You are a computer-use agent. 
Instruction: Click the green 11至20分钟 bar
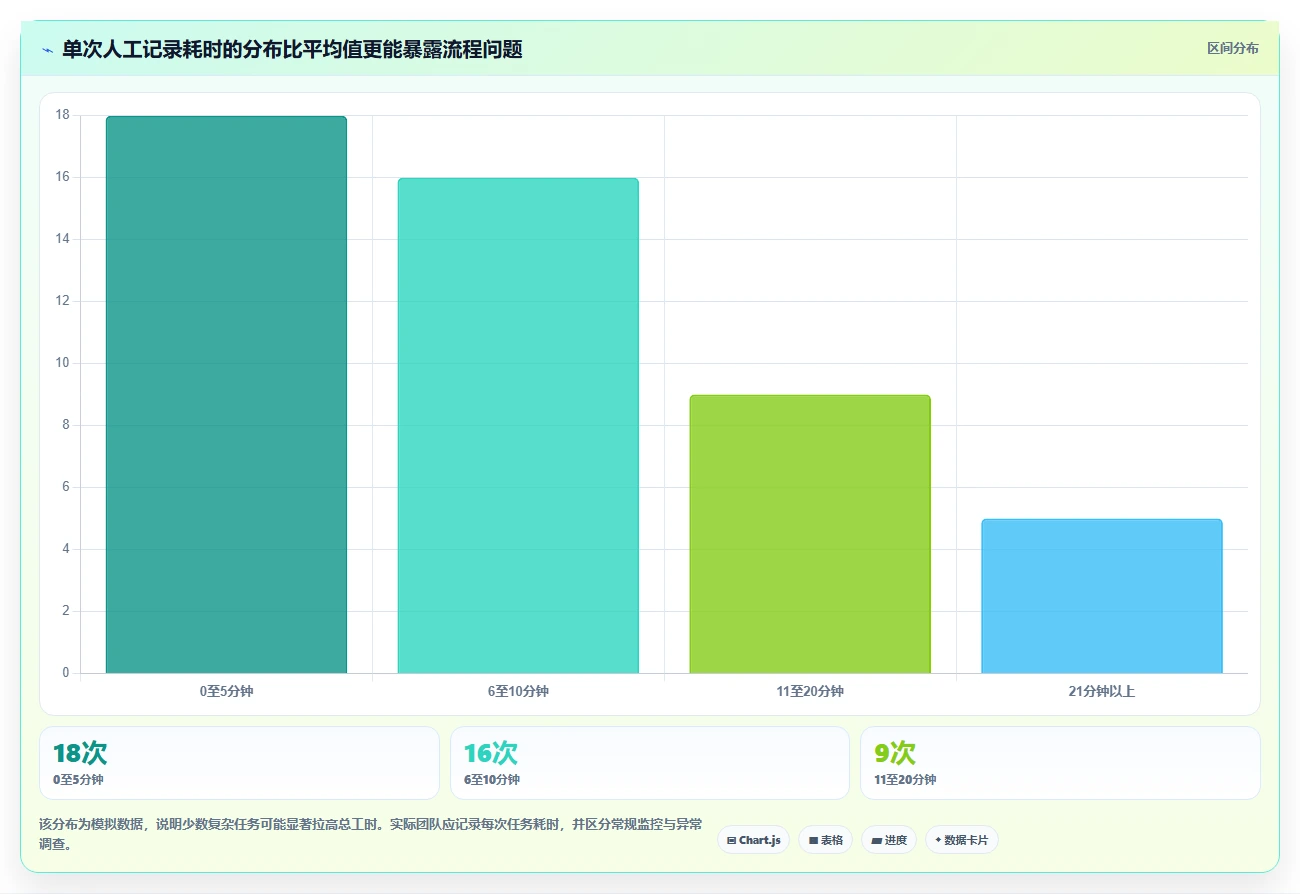(x=810, y=534)
